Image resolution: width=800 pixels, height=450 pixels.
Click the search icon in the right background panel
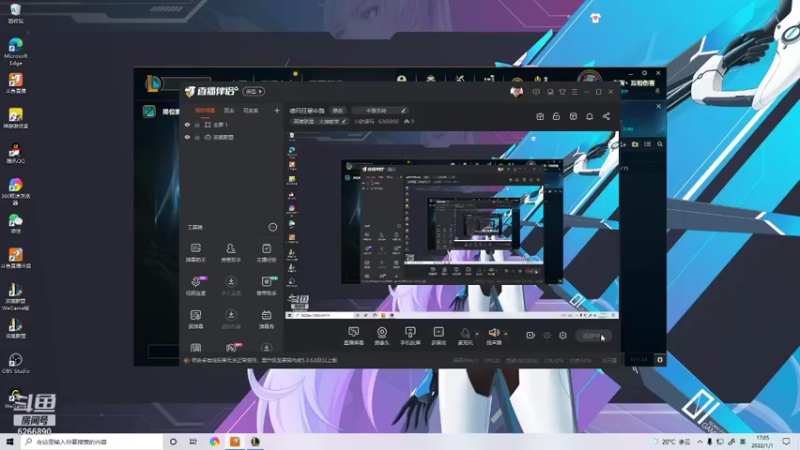click(660, 144)
